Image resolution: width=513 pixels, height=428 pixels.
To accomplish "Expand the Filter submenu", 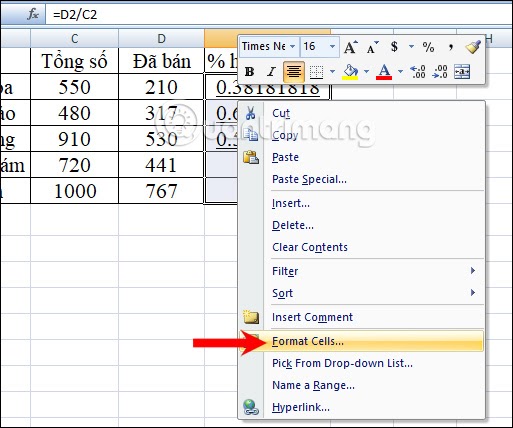I will pyautogui.click(x=361, y=271).
